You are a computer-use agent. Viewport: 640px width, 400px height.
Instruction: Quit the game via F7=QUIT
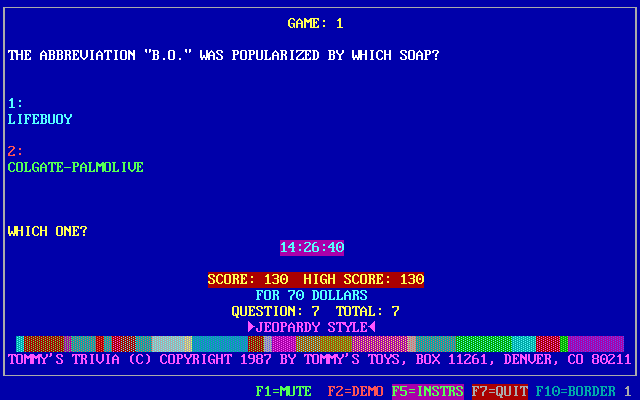click(x=500, y=391)
